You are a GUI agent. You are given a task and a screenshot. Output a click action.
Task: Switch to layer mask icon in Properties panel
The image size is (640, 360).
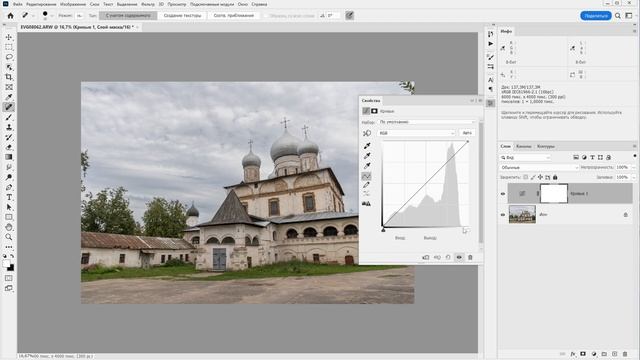click(x=374, y=111)
